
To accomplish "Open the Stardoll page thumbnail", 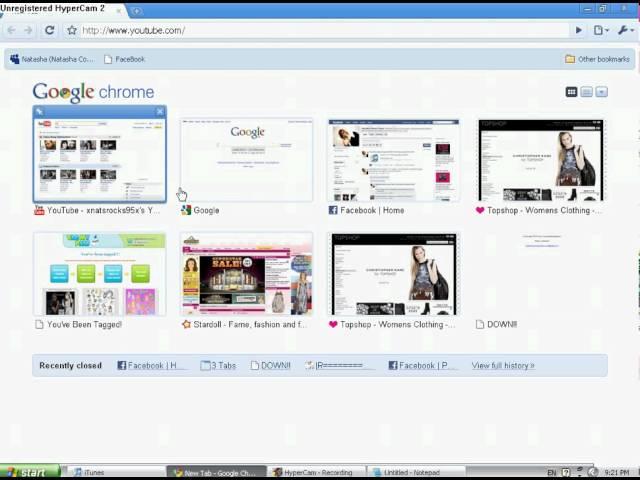I will (x=247, y=274).
